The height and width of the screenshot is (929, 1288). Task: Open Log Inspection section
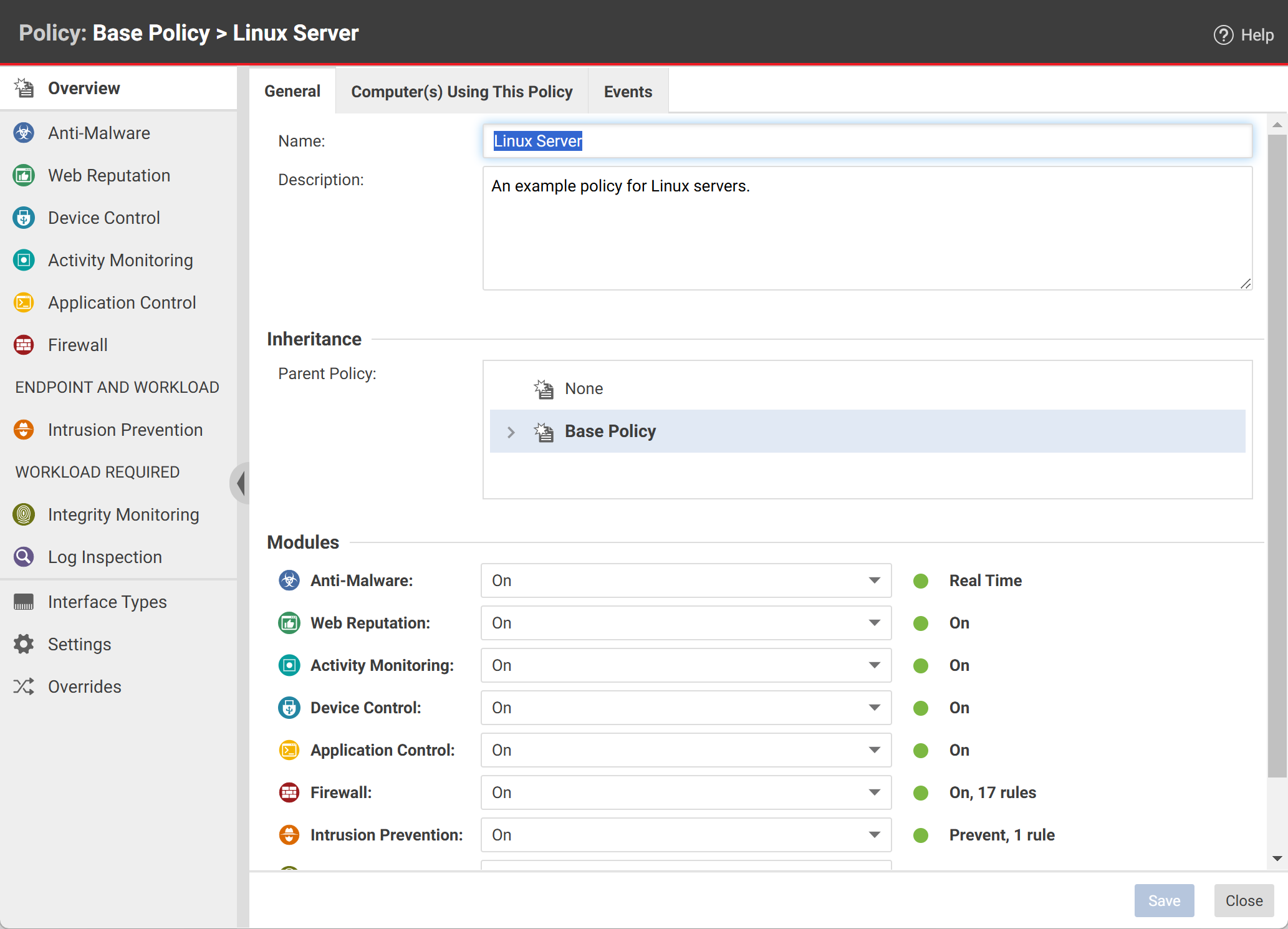tap(118, 557)
